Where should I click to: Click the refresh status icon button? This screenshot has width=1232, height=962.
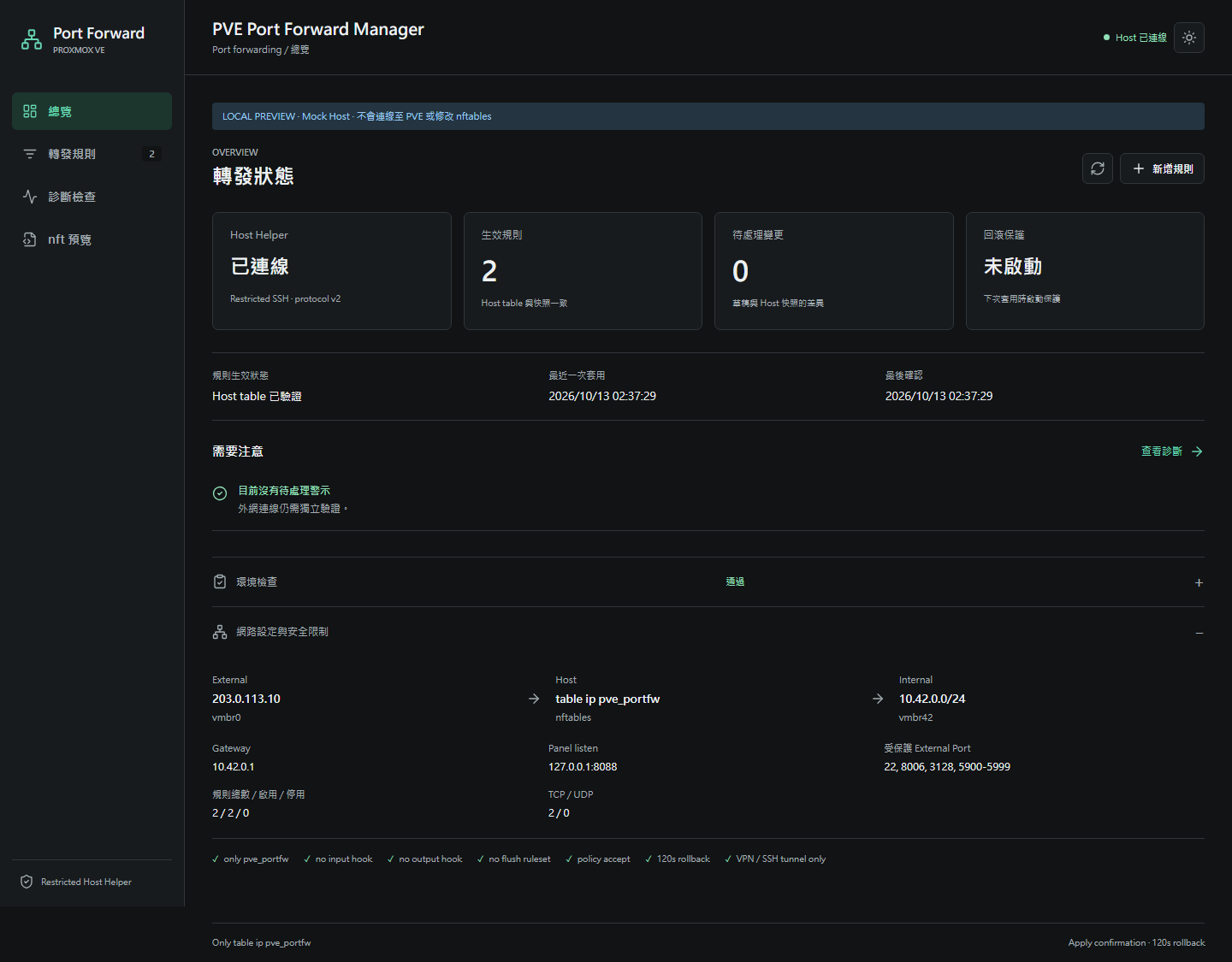(x=1098, y=168)
